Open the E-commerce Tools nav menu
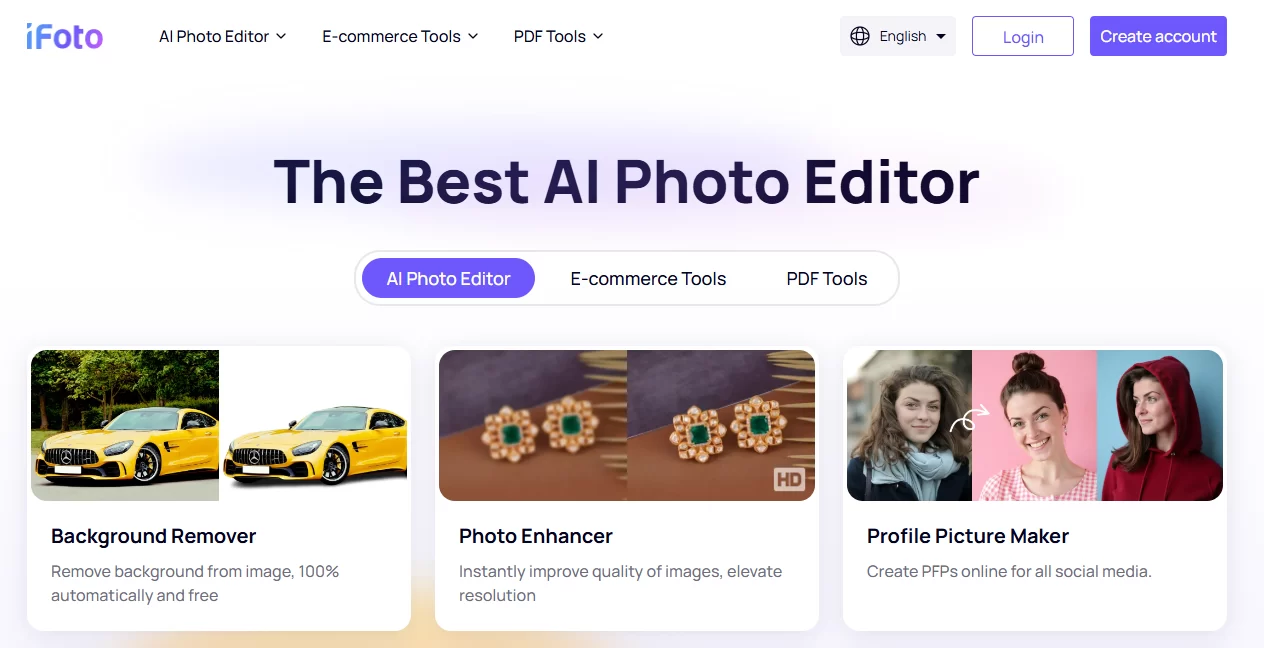This screenshot has height=648, width=1264. (400, 36)
